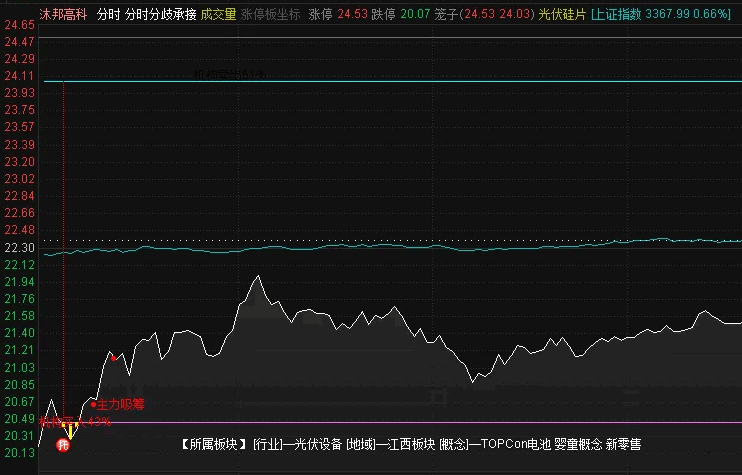
Task: Click the 20.13 price axis label
Action: click(19, 453)
